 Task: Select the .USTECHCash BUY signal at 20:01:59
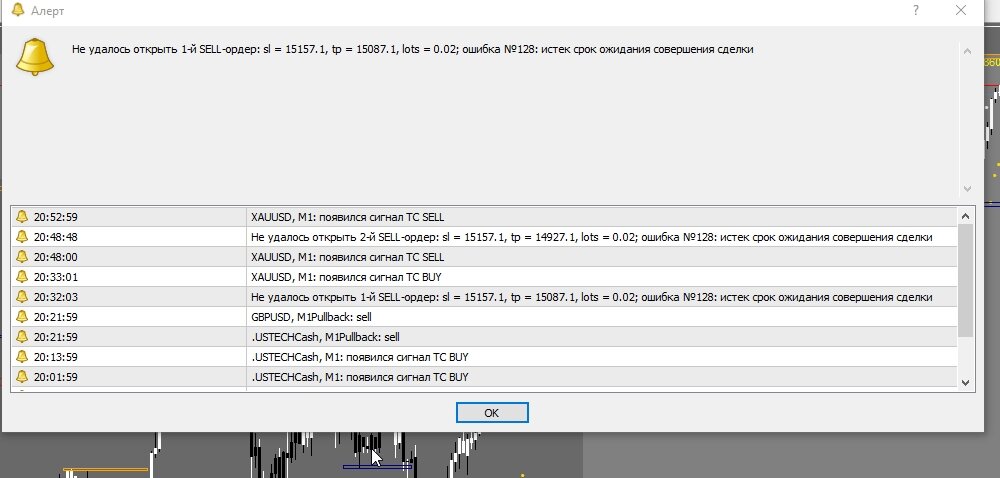(360, 377)
